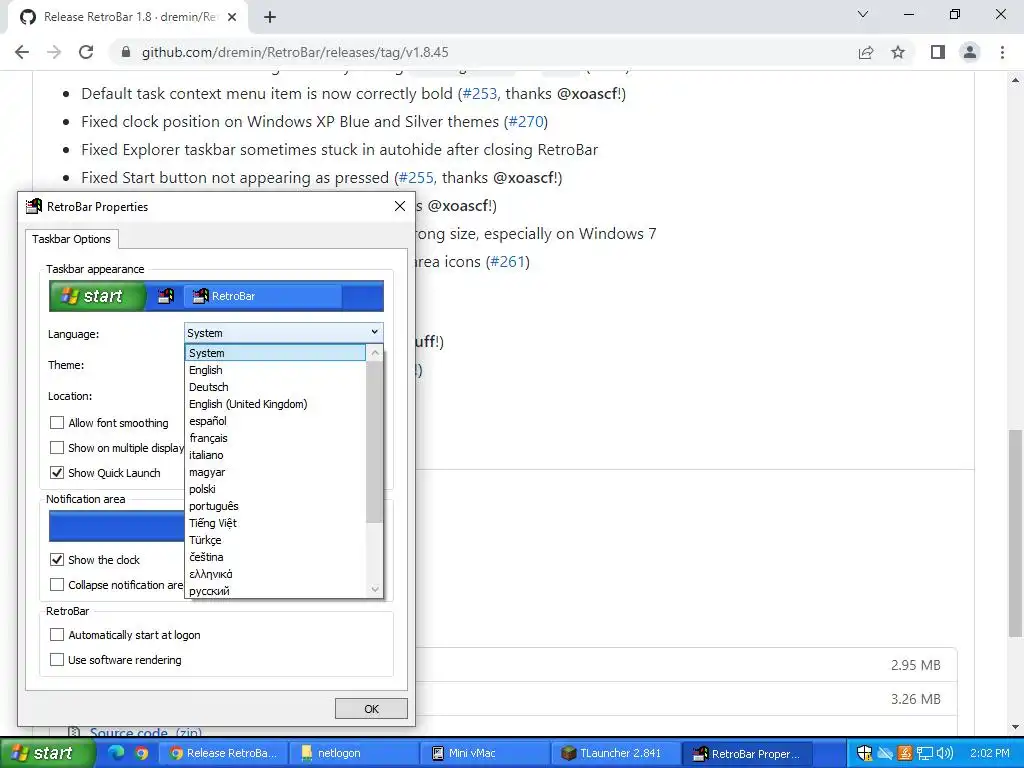Viewport: 1024px width, 768px height.
Task: Choose español in the language list
Action: click(275, 421)
